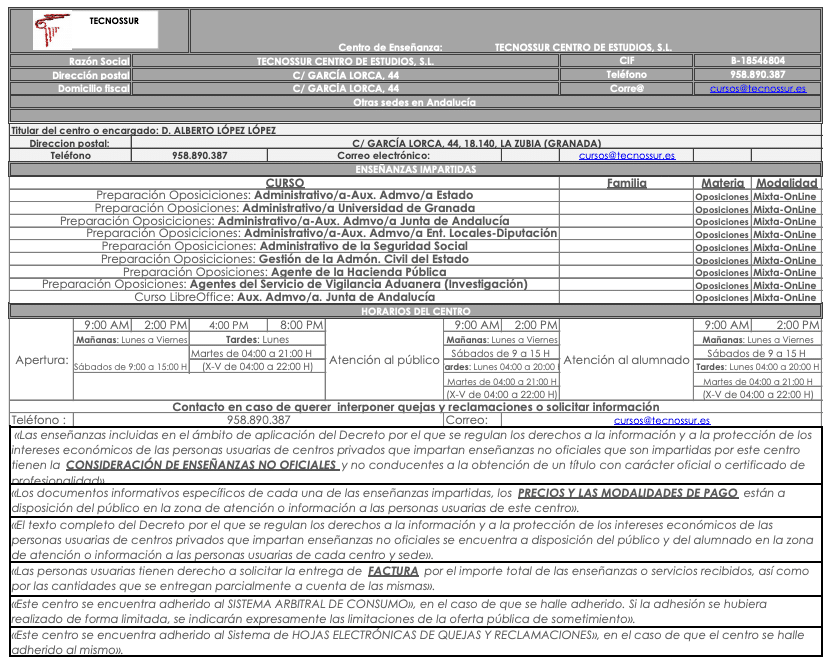
Task: Click the Atención al público label
Action: pos(384,360)
